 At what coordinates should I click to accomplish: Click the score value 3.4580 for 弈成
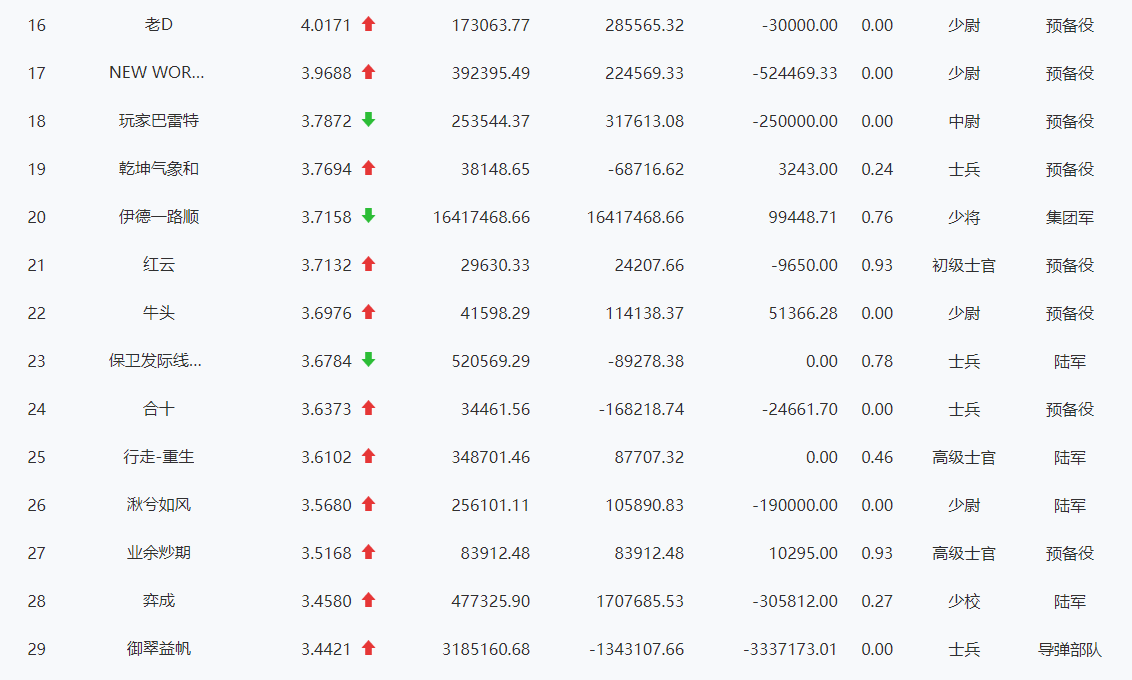click(x=326, y=601)
